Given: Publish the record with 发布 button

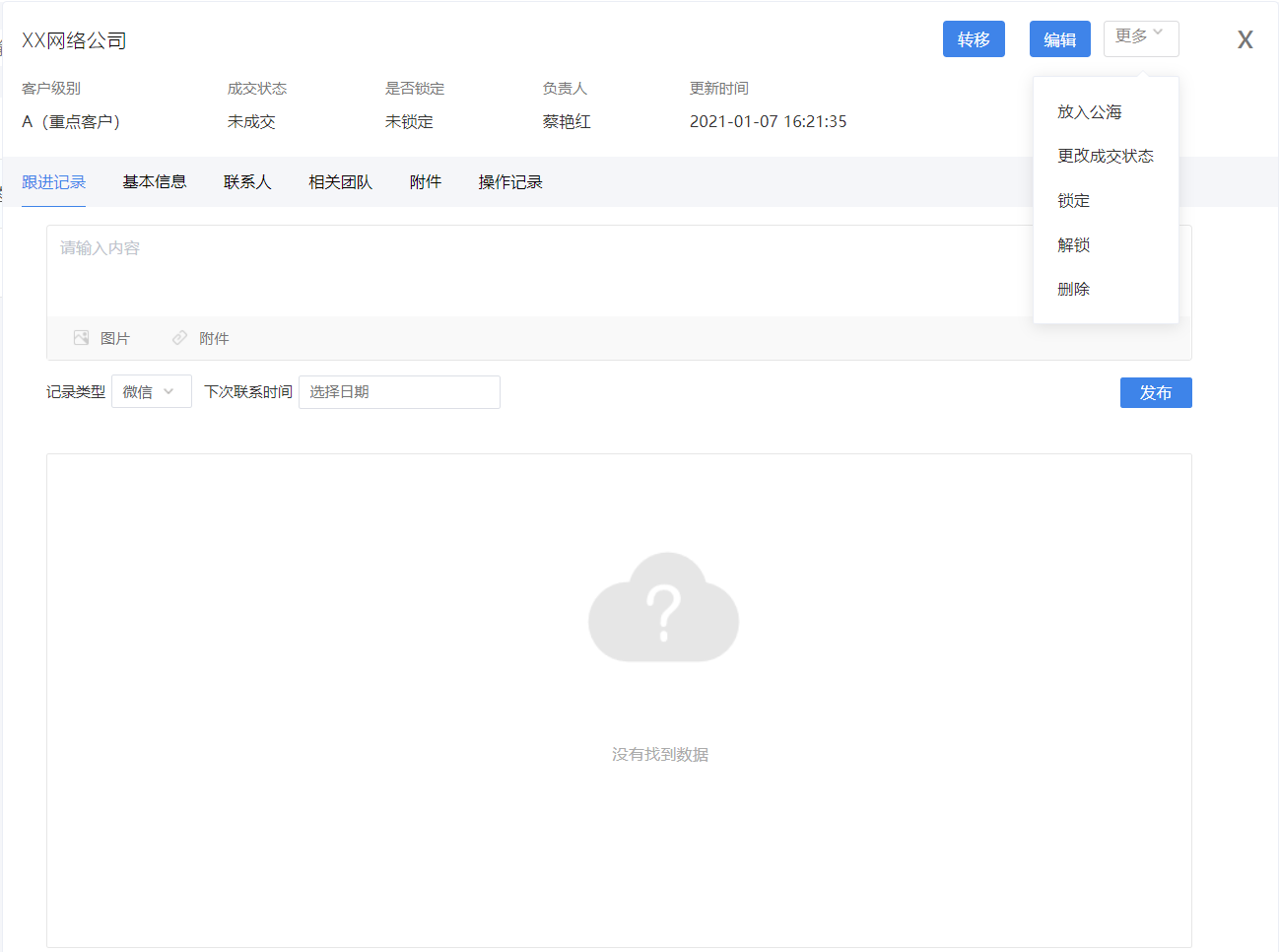Looking at the screenshot, I should point(1155,392).
